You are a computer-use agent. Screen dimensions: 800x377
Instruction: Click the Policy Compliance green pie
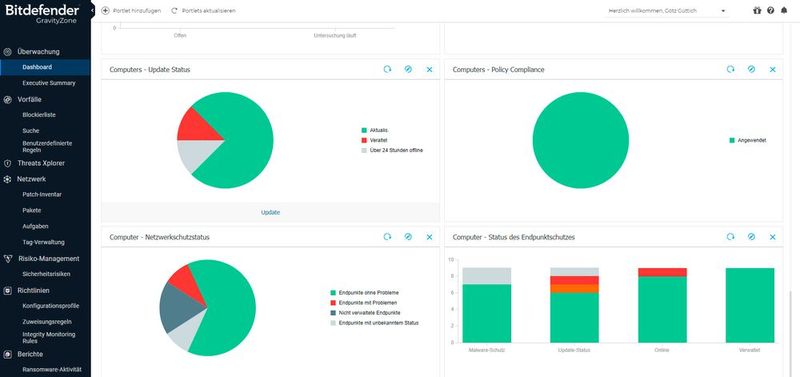[581, 140]
